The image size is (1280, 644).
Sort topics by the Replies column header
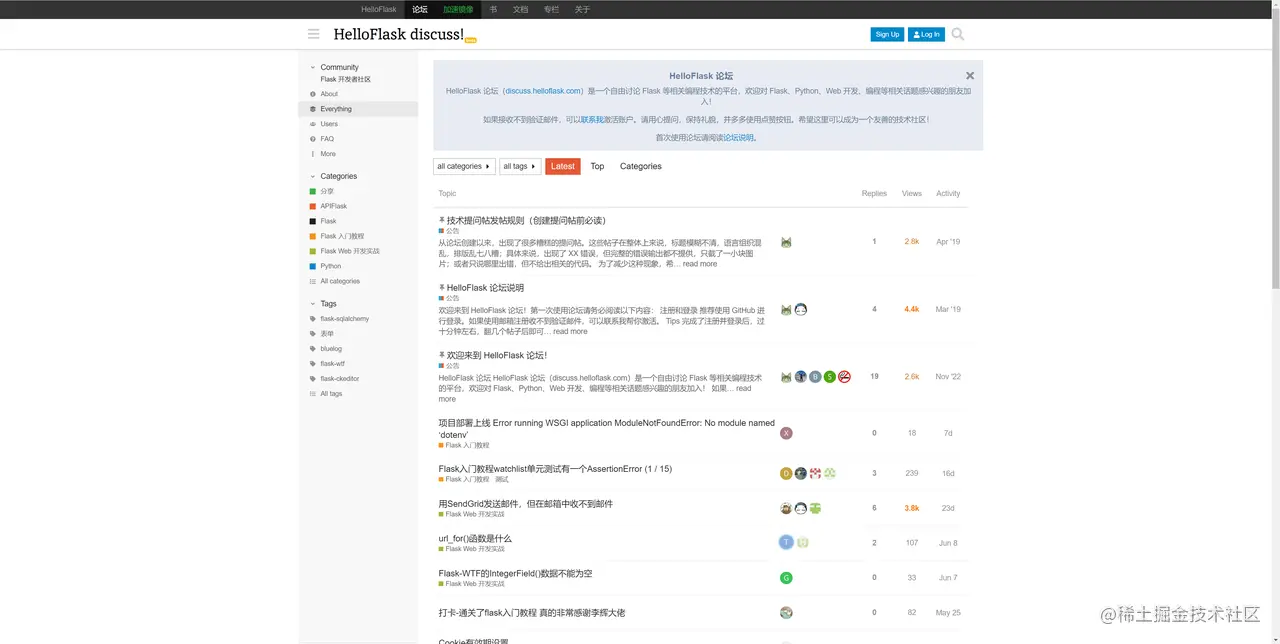[x=874, y=194]
